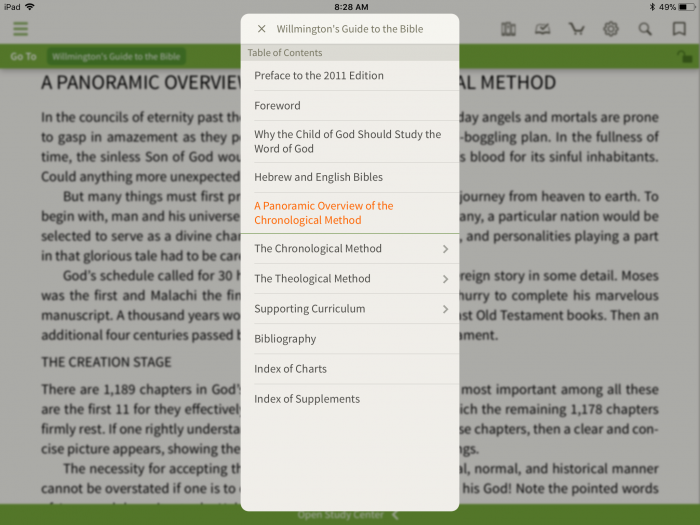Toggle the lock icon in green bar
The height and width of the screenshot is (525, 700).
coord(684,57)
